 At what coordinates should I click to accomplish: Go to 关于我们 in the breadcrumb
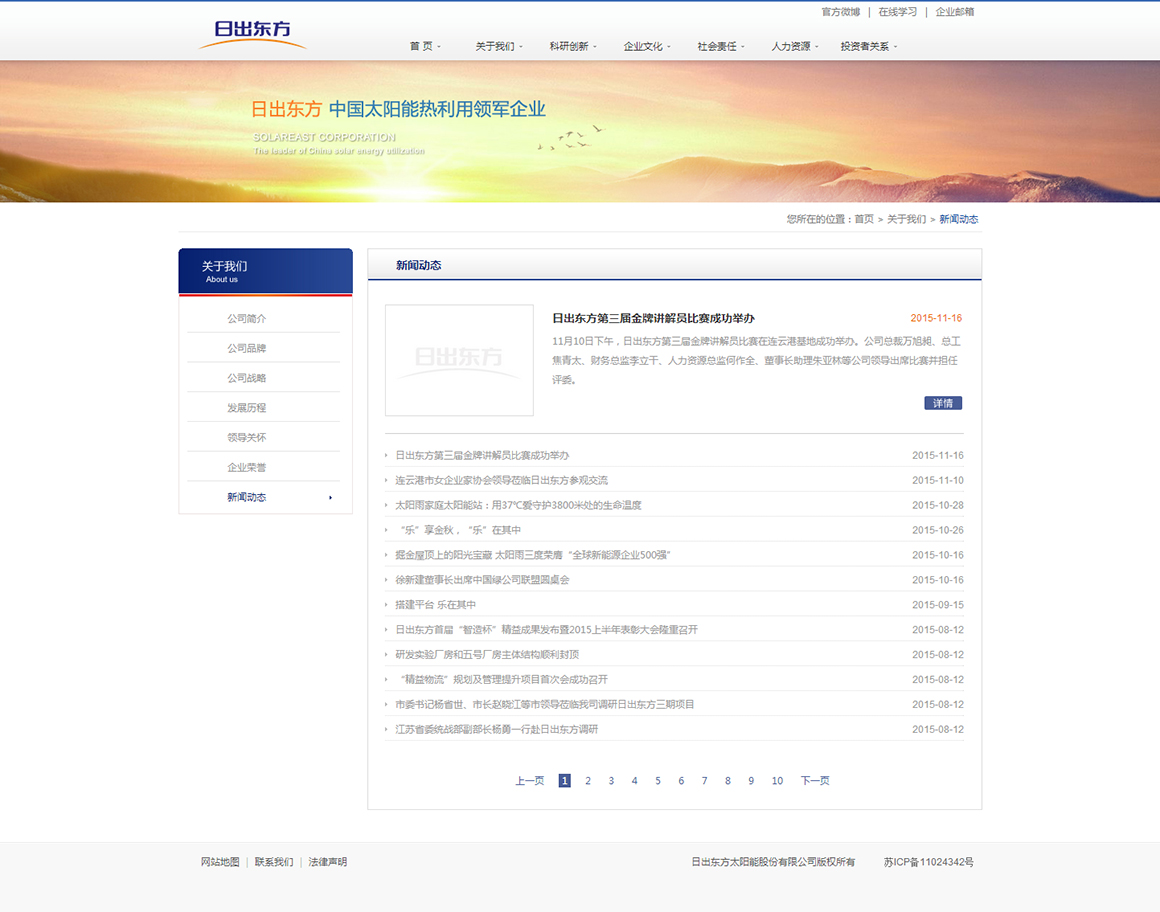click(x=906, y=219)
